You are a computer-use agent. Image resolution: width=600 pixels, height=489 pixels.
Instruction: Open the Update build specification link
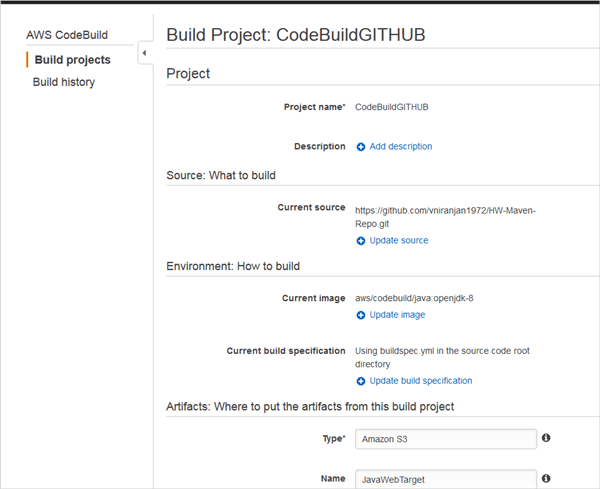pos(421,381)
